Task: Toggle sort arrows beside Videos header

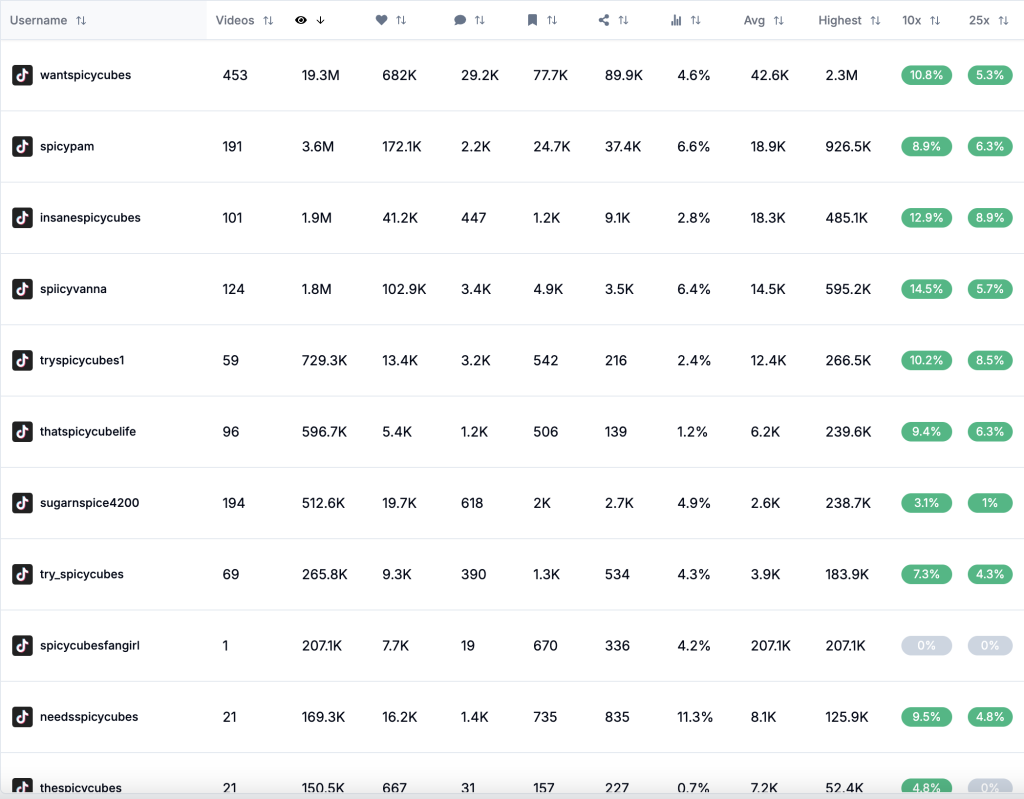Action: point(268,20)
